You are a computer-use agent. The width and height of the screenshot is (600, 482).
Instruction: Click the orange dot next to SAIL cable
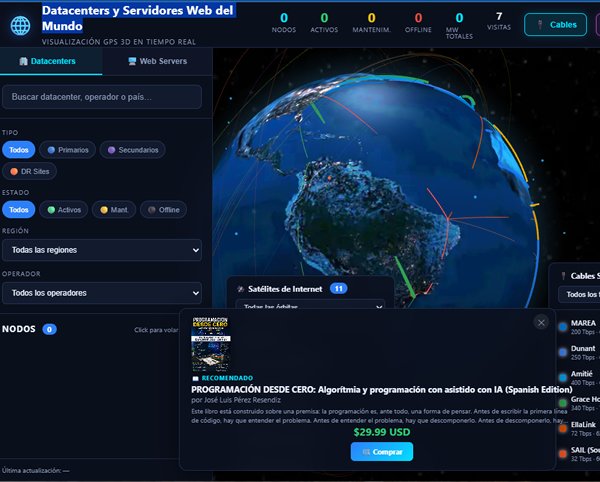[x=563, y=454]
